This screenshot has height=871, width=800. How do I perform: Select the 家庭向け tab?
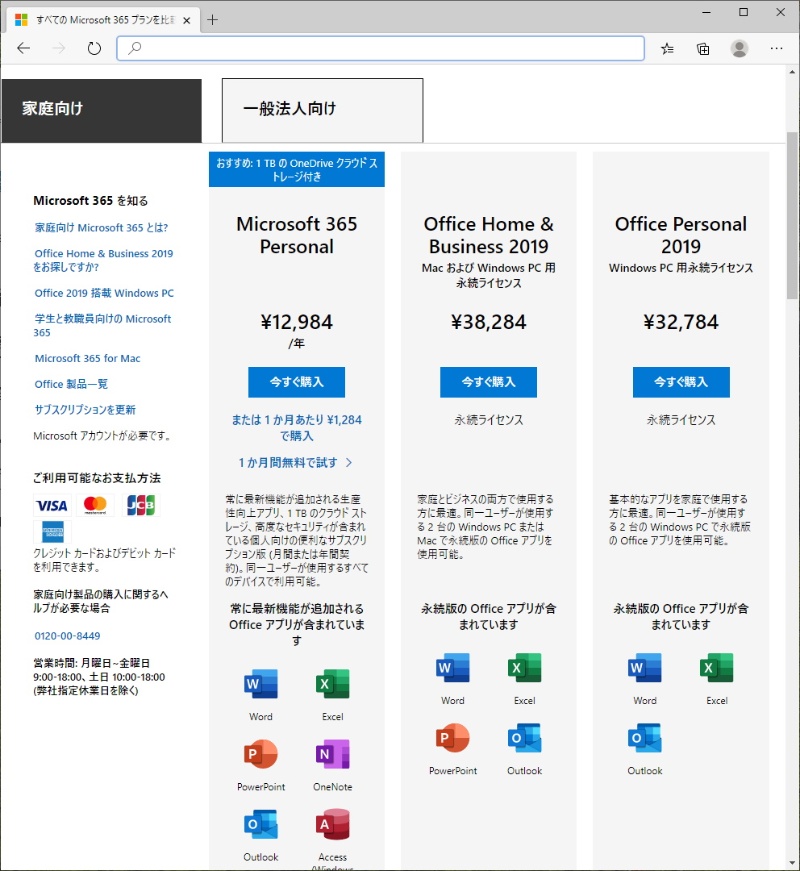tap(101, 109)
